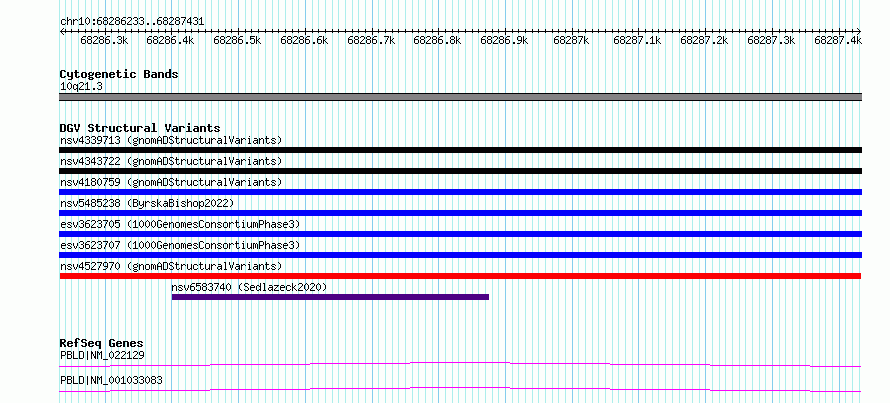Click the 68287k ruler tick label

point(571,40)
